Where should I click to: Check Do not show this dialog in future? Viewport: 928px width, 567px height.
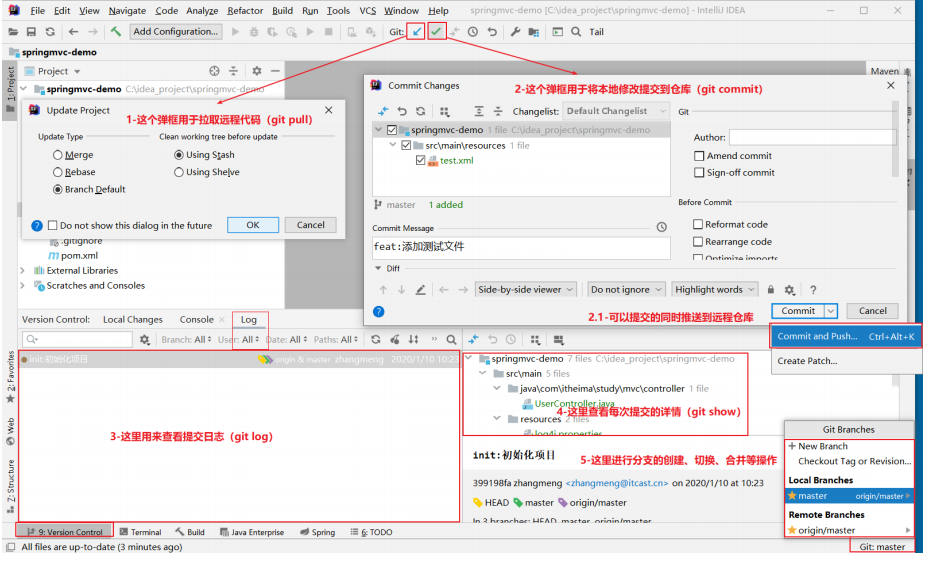pos(53,225)
